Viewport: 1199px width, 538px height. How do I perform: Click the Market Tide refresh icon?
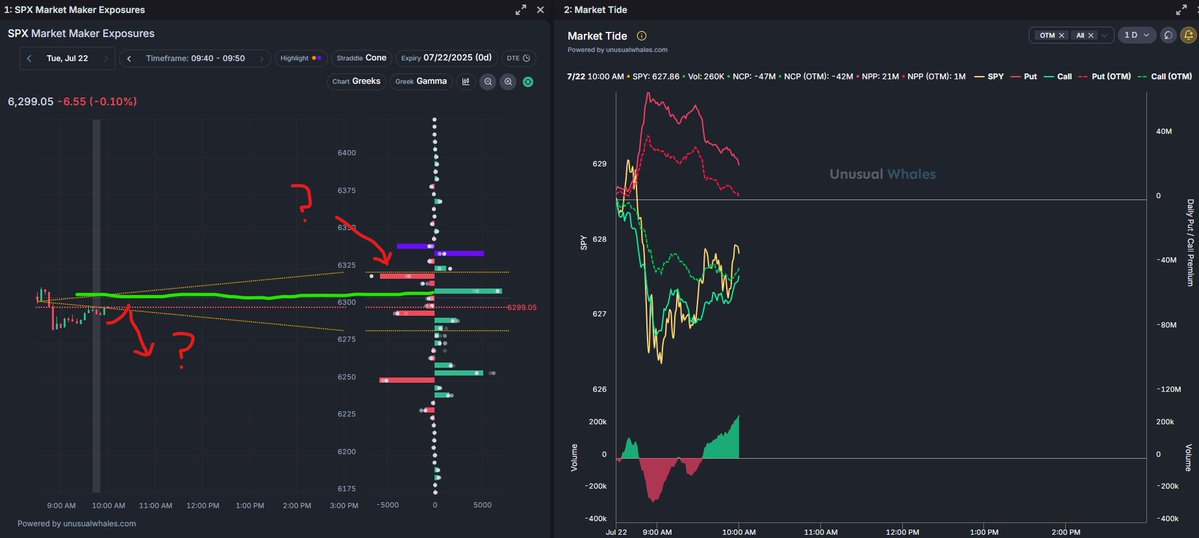click(1168, 35)
